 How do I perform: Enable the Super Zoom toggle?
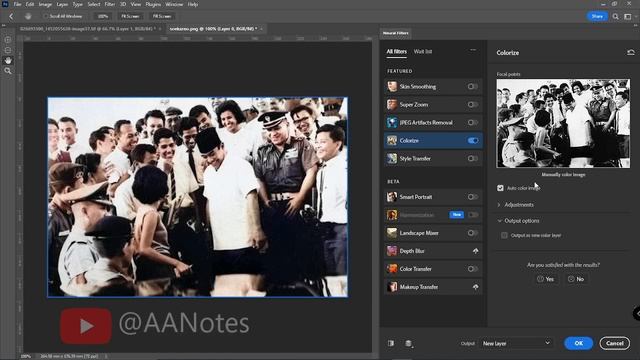473,104
